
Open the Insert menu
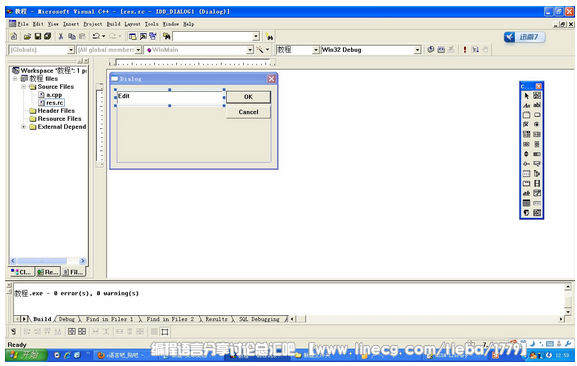tap(71, 24)
